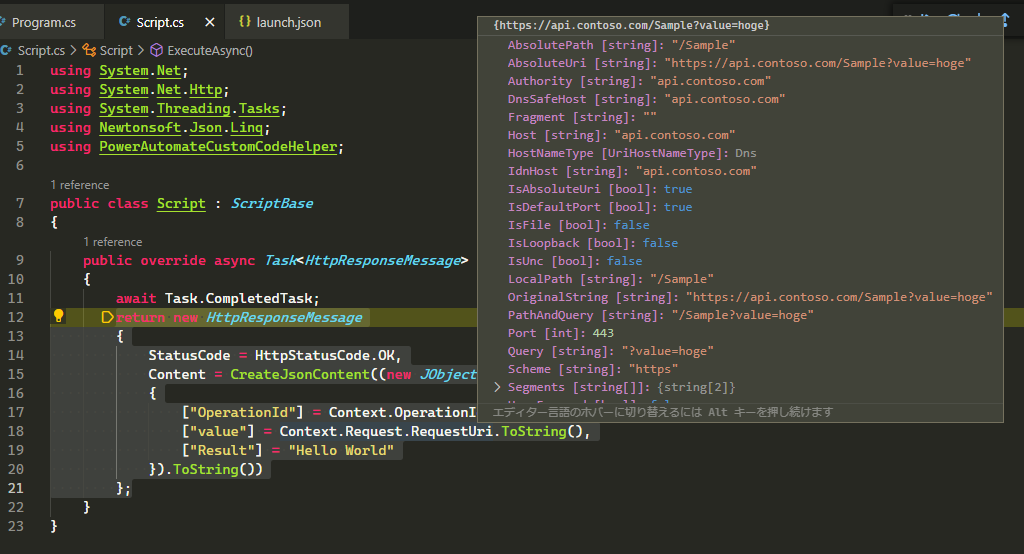1024x554 pixels.
Task: Click line number 12 in gutter
Action: 16,317
